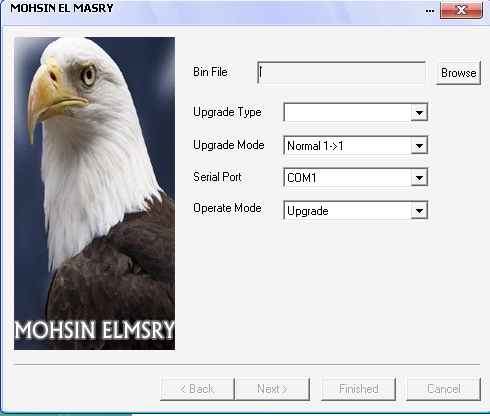Click the MOHSIN EL MASRY window title
The height and width of the screenshot is (416, 490).
coord(62,8)
